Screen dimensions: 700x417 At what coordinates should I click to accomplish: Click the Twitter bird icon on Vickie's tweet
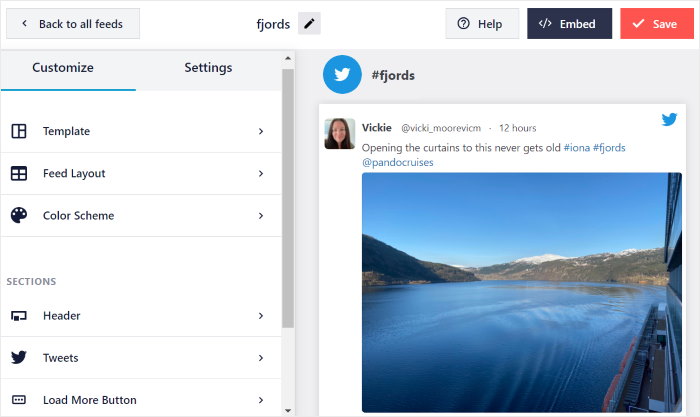[x=669, y=119]
